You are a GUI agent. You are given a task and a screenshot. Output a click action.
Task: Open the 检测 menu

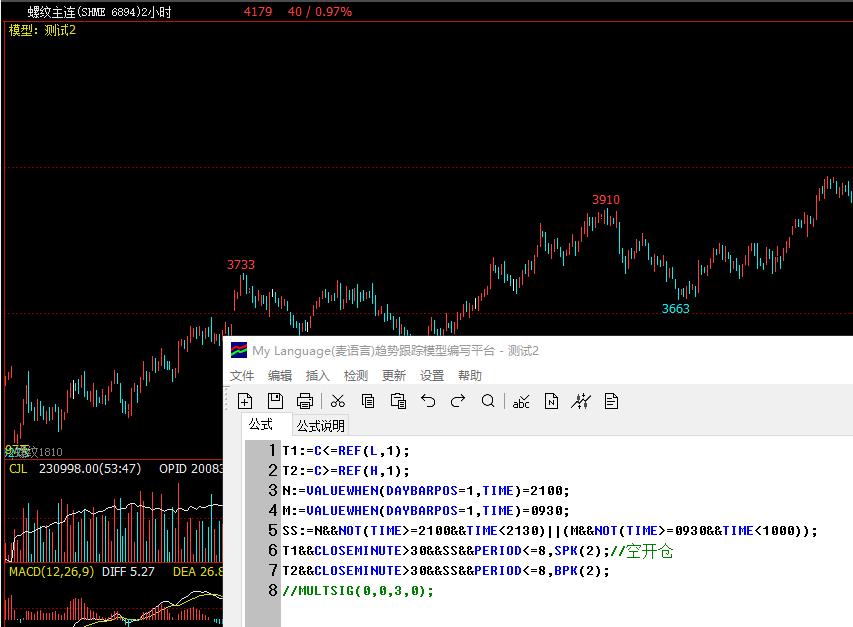point(356,376)
